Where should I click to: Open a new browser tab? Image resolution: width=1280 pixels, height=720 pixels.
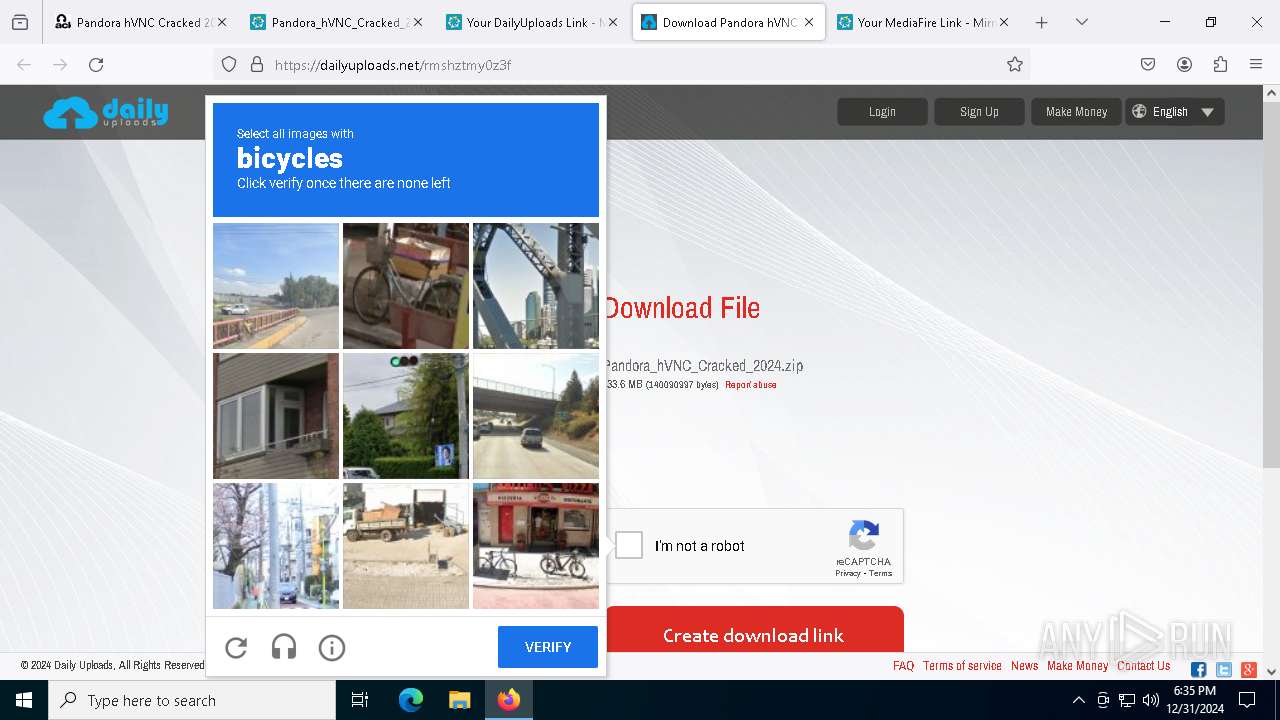(x=1041, y=22)
